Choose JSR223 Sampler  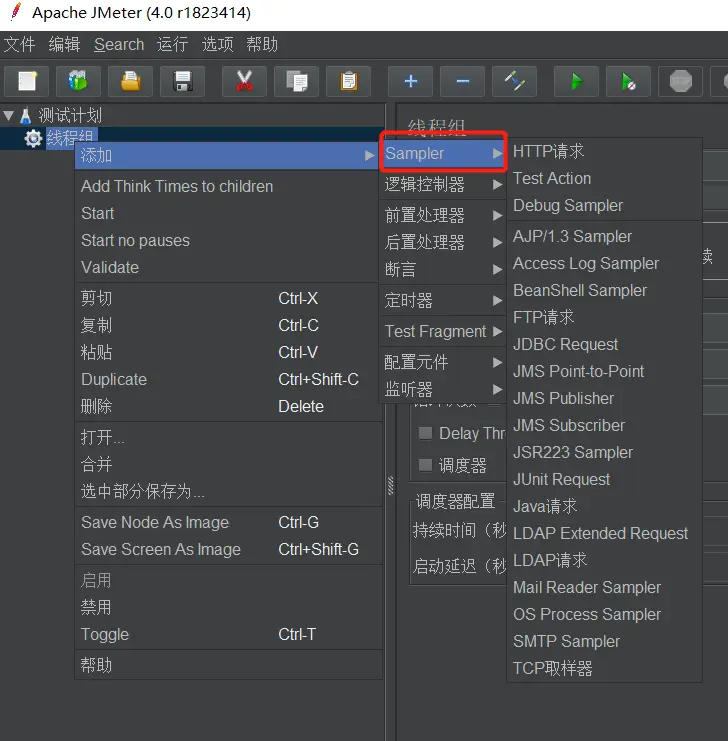click(604, 452)
